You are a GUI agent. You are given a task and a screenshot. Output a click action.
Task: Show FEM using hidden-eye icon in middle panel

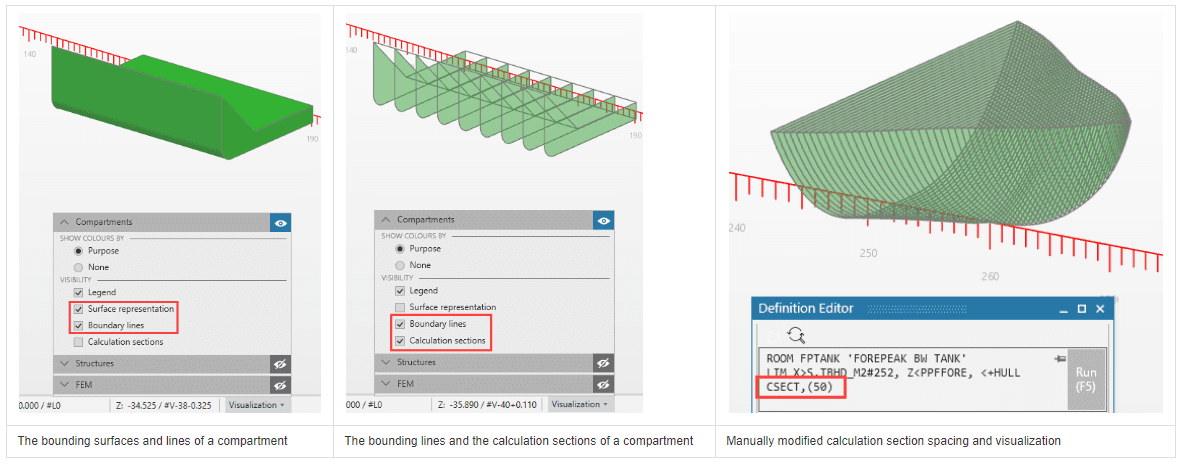click(x=602, y=382)
